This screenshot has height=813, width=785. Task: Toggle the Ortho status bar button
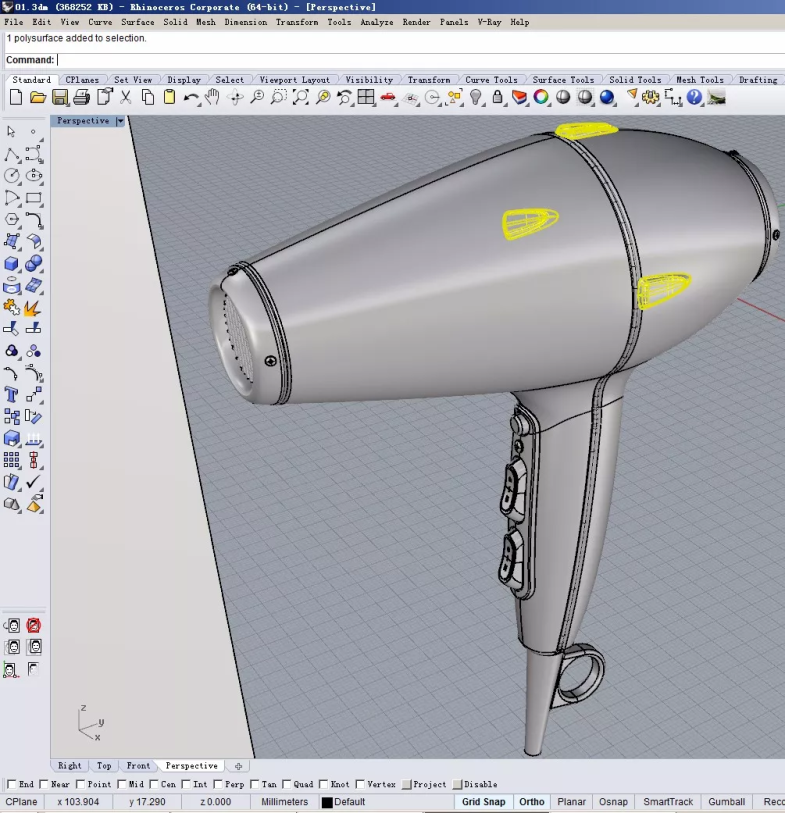click(x=532, y=802)
